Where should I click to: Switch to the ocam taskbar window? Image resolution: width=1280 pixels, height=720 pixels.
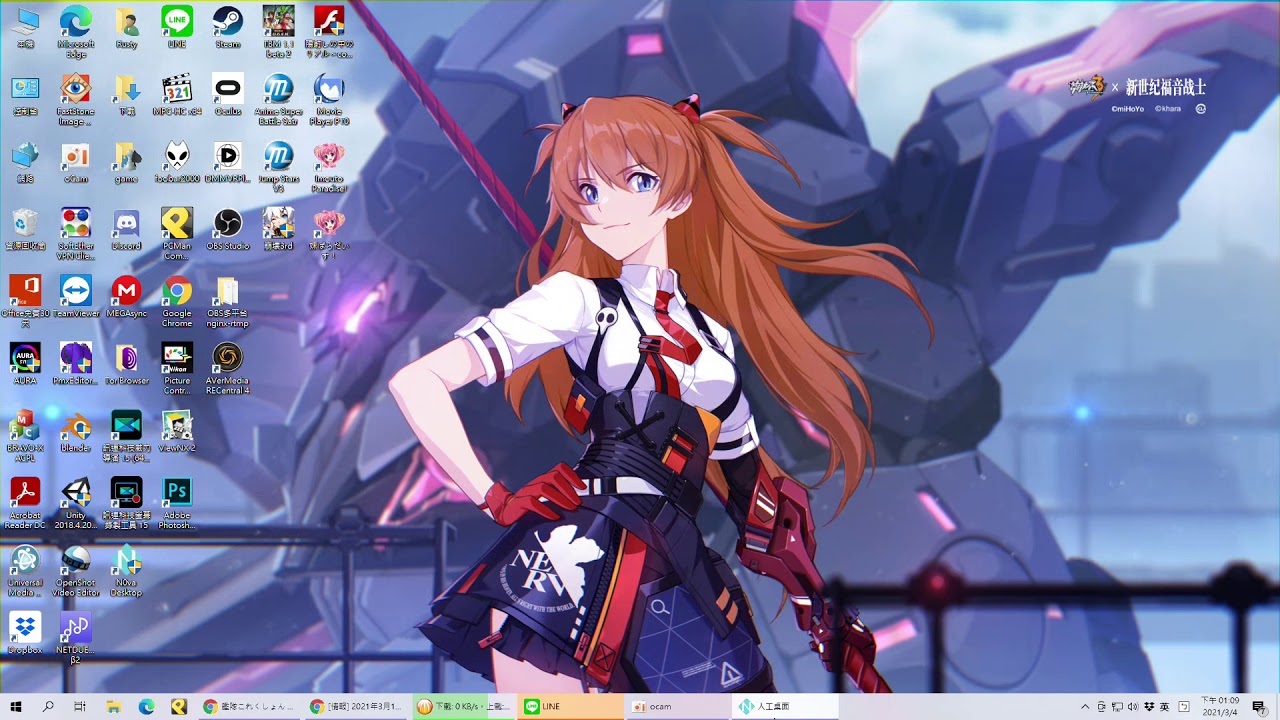(678, 706)
